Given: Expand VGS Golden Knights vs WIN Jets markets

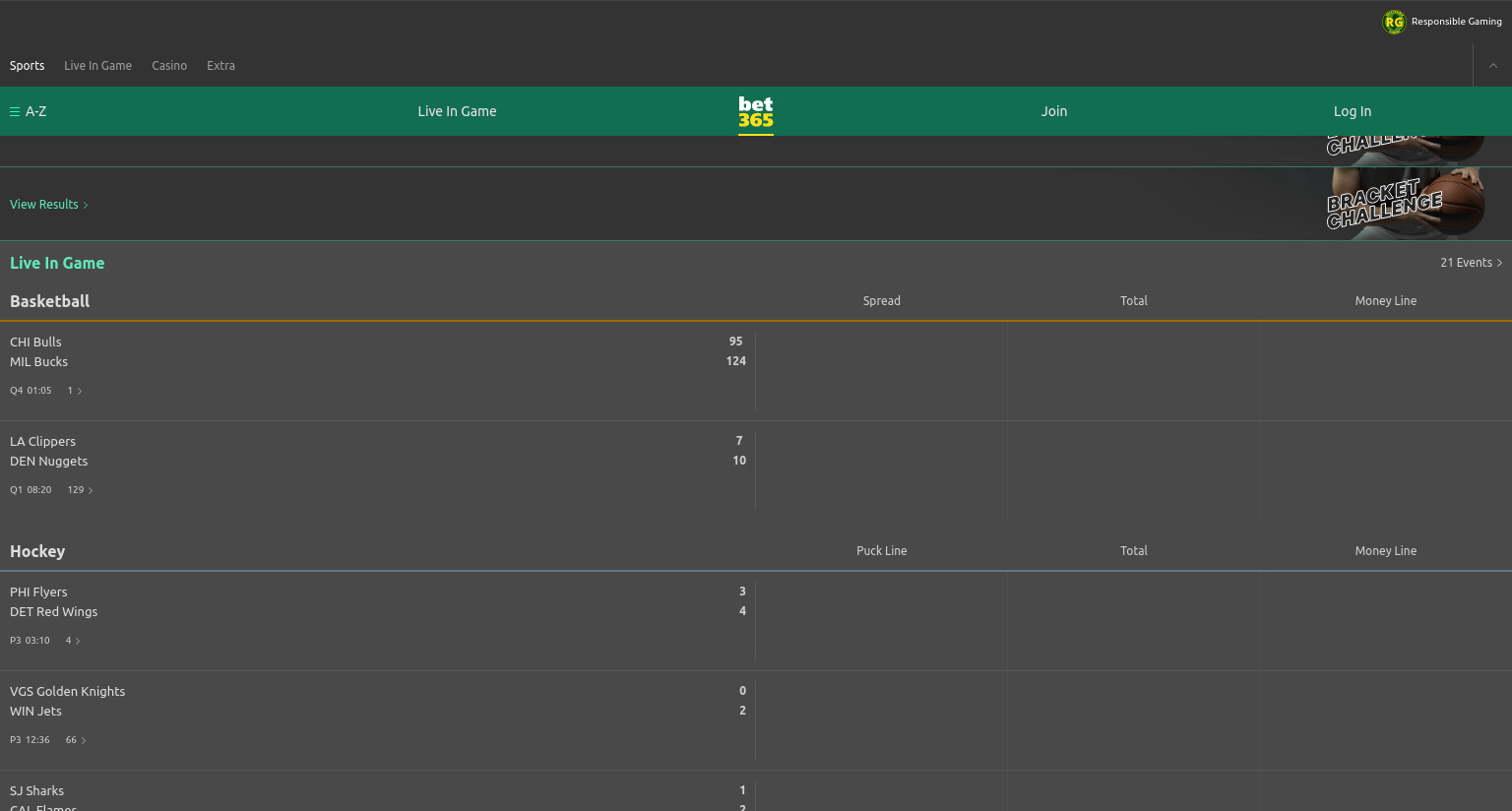Looking at the screenshot, I should pyautogui.click(x=76, y=740).
